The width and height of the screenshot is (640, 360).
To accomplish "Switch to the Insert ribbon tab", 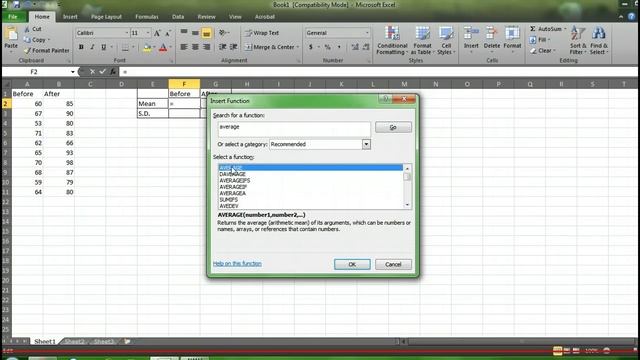I will tap(70, 17).
